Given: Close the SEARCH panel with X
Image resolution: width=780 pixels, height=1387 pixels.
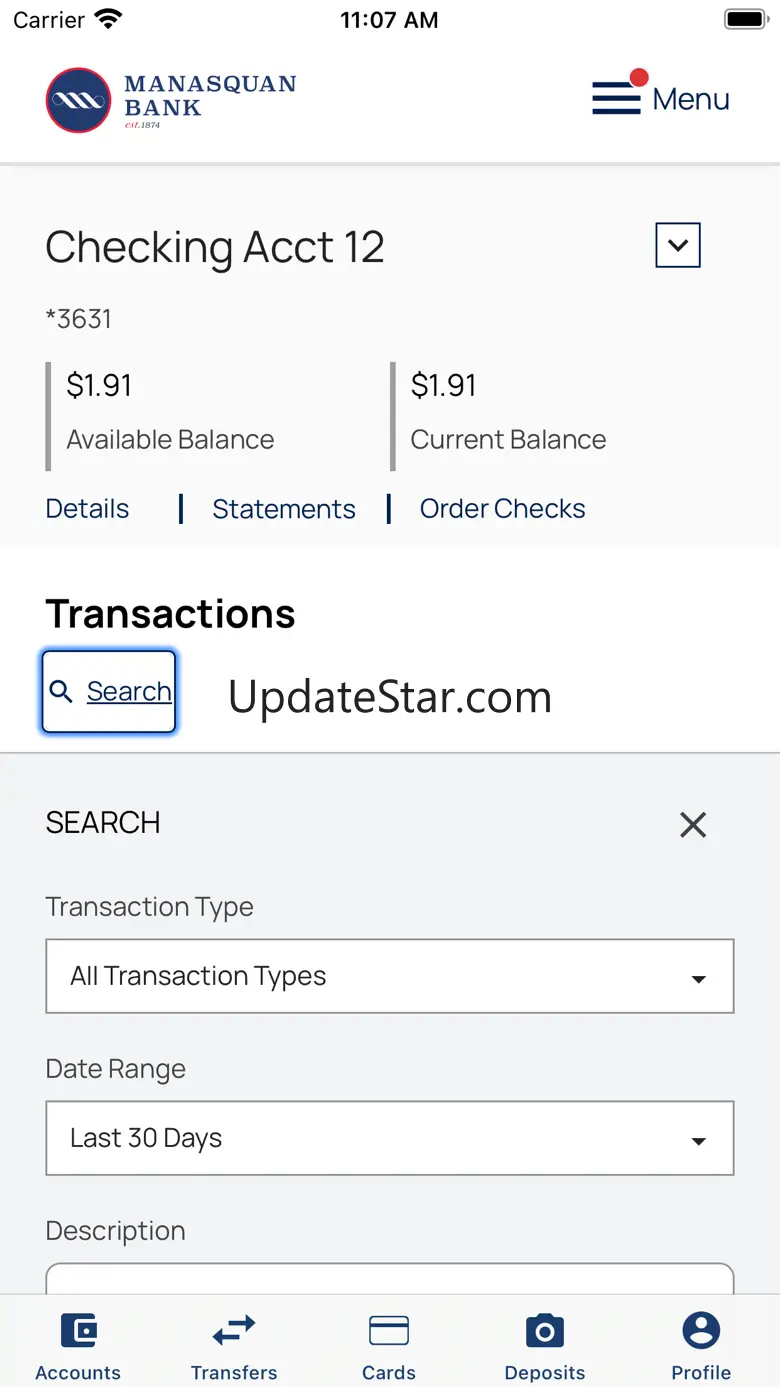Looking at the screenshot, I should click(693, 825).
